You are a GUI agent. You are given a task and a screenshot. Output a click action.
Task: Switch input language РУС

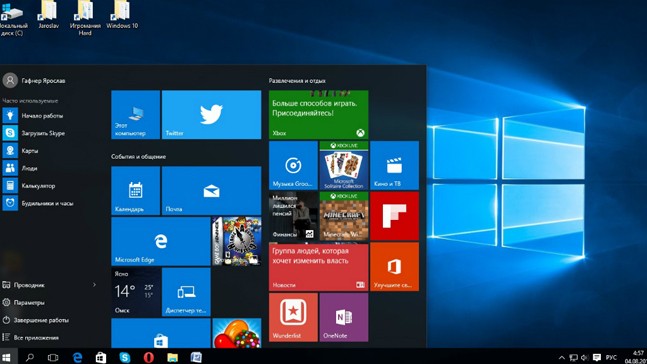[x=612, y=357]
